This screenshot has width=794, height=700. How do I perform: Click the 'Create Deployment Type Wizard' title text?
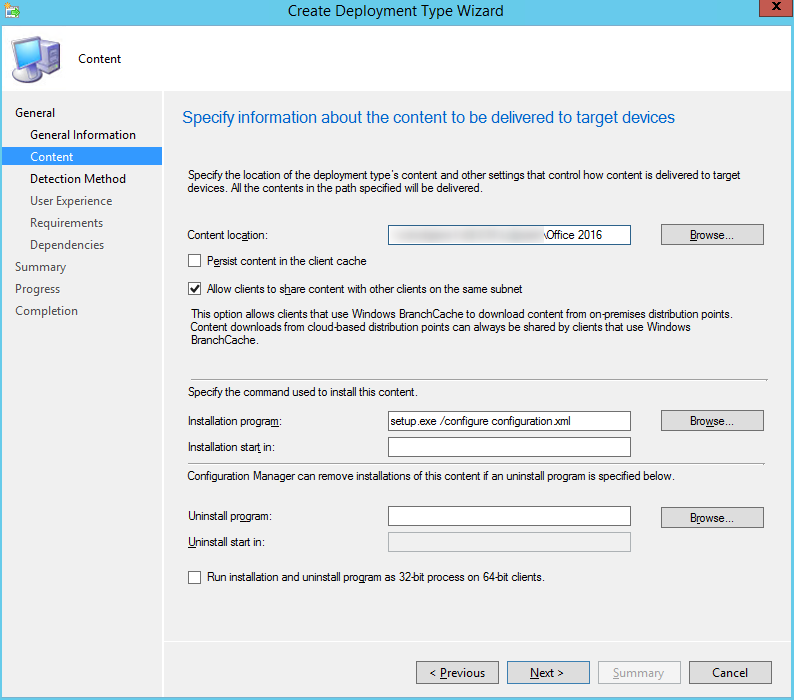(395, 11)
